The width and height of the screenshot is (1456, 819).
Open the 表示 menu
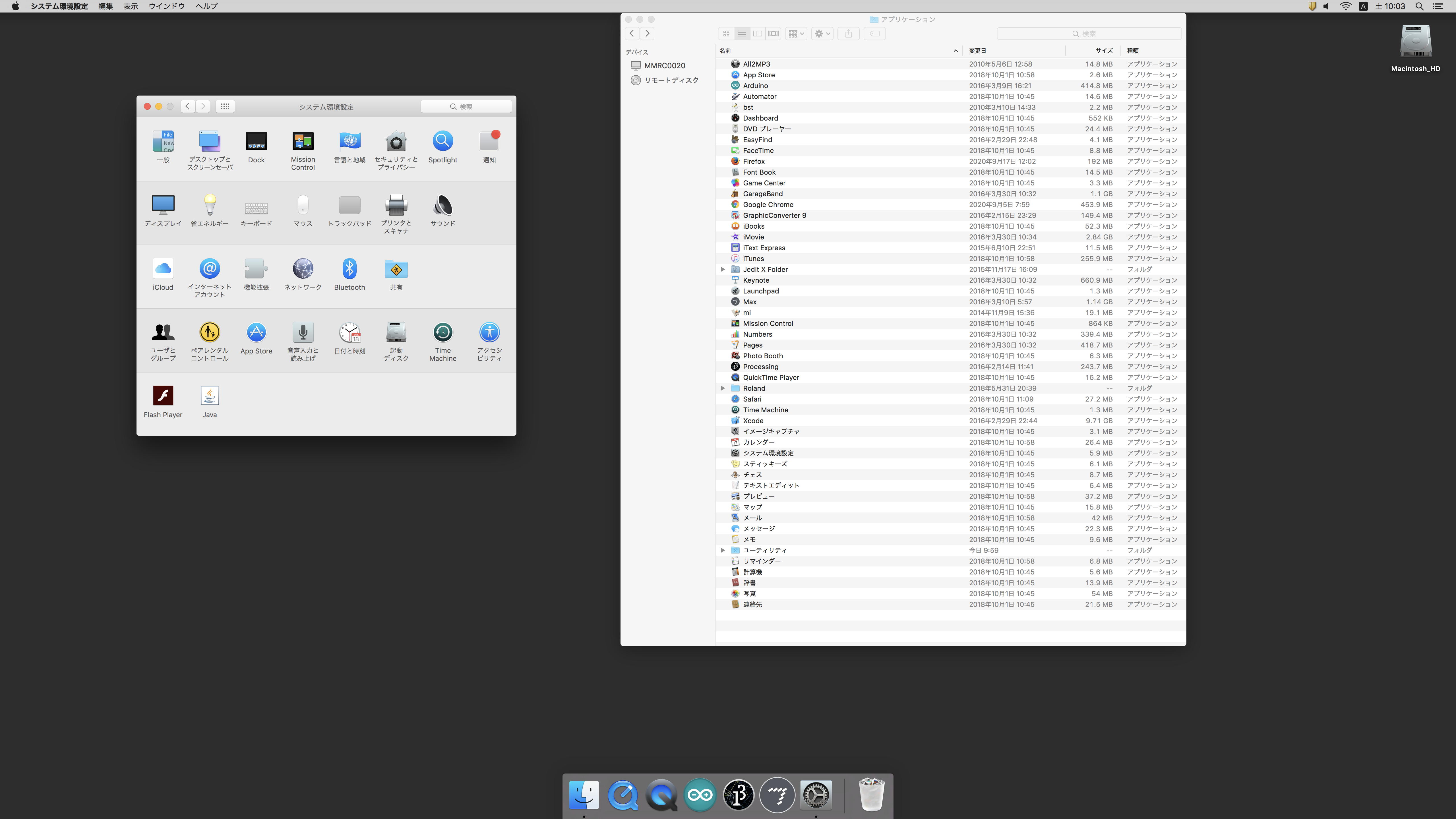(x=131, y=6)
